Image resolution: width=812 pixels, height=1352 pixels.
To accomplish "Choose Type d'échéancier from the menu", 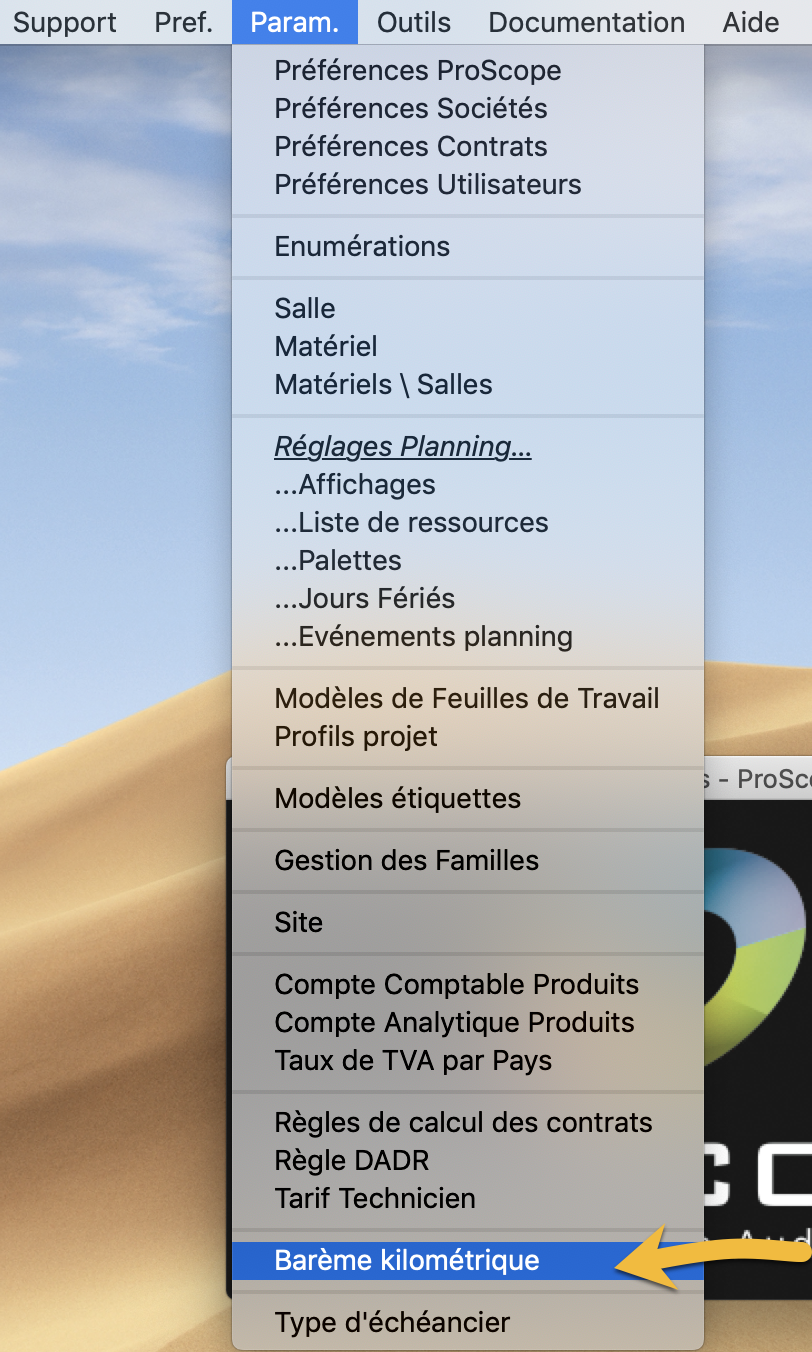I will tap(392, 1323).
